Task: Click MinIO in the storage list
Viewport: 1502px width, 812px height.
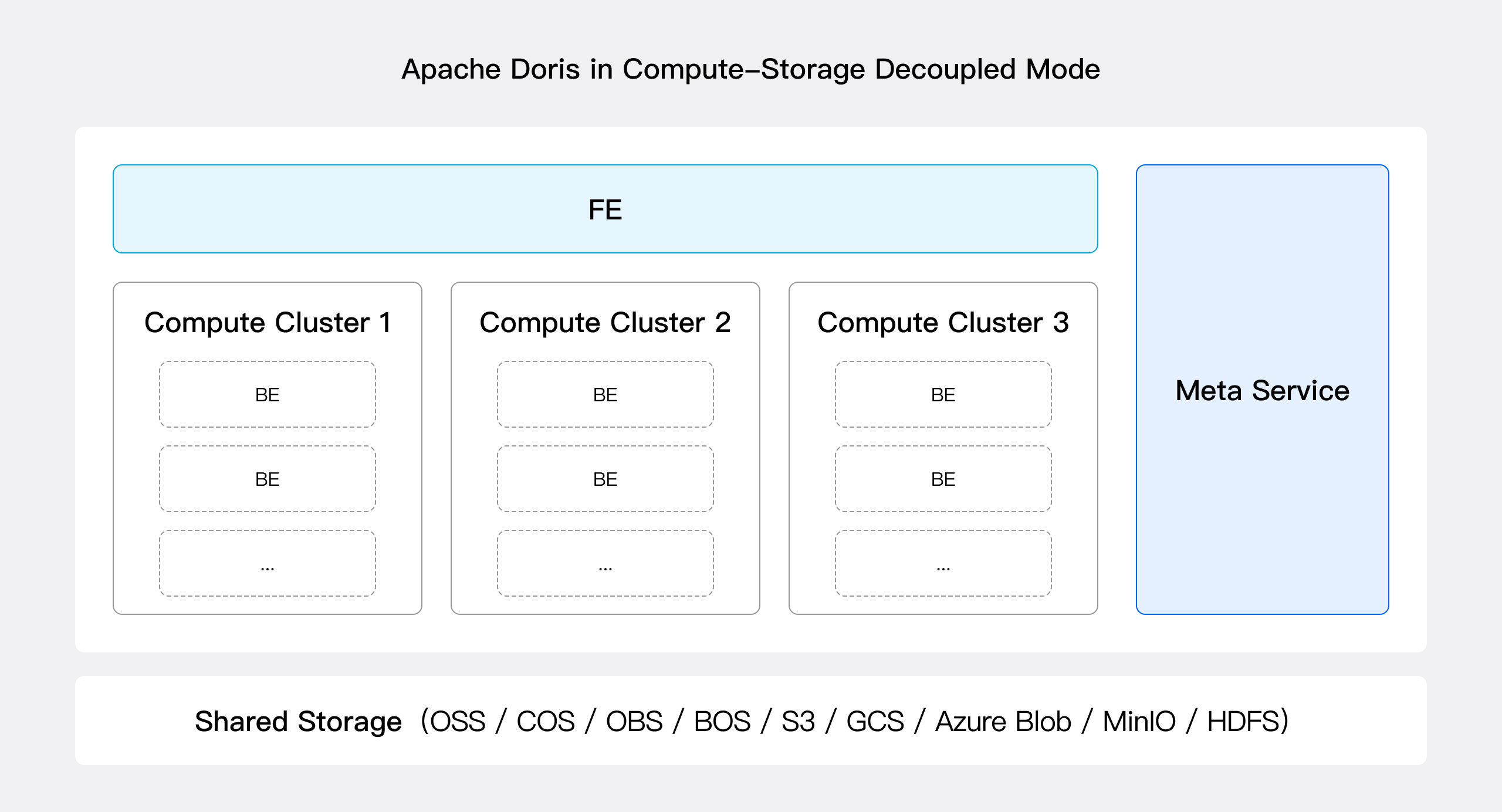Action: point(1139,722)
